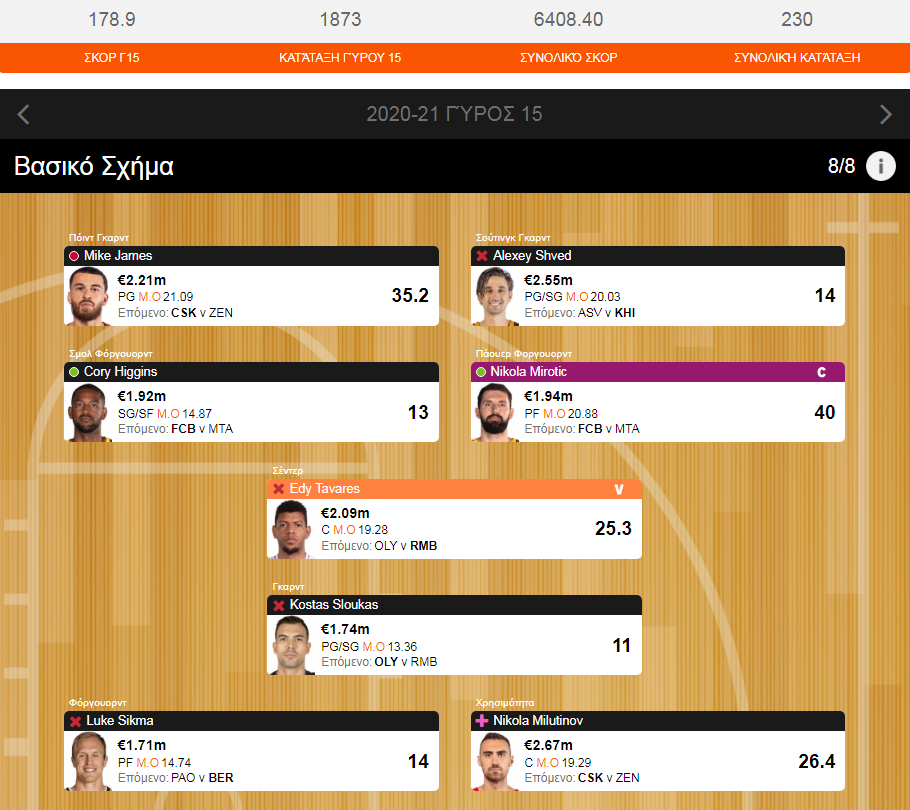Toggle vice-captain V badge on Edy Tavares
The width and height of the screenshot is (910, 810).
click(x=619, y=489)
